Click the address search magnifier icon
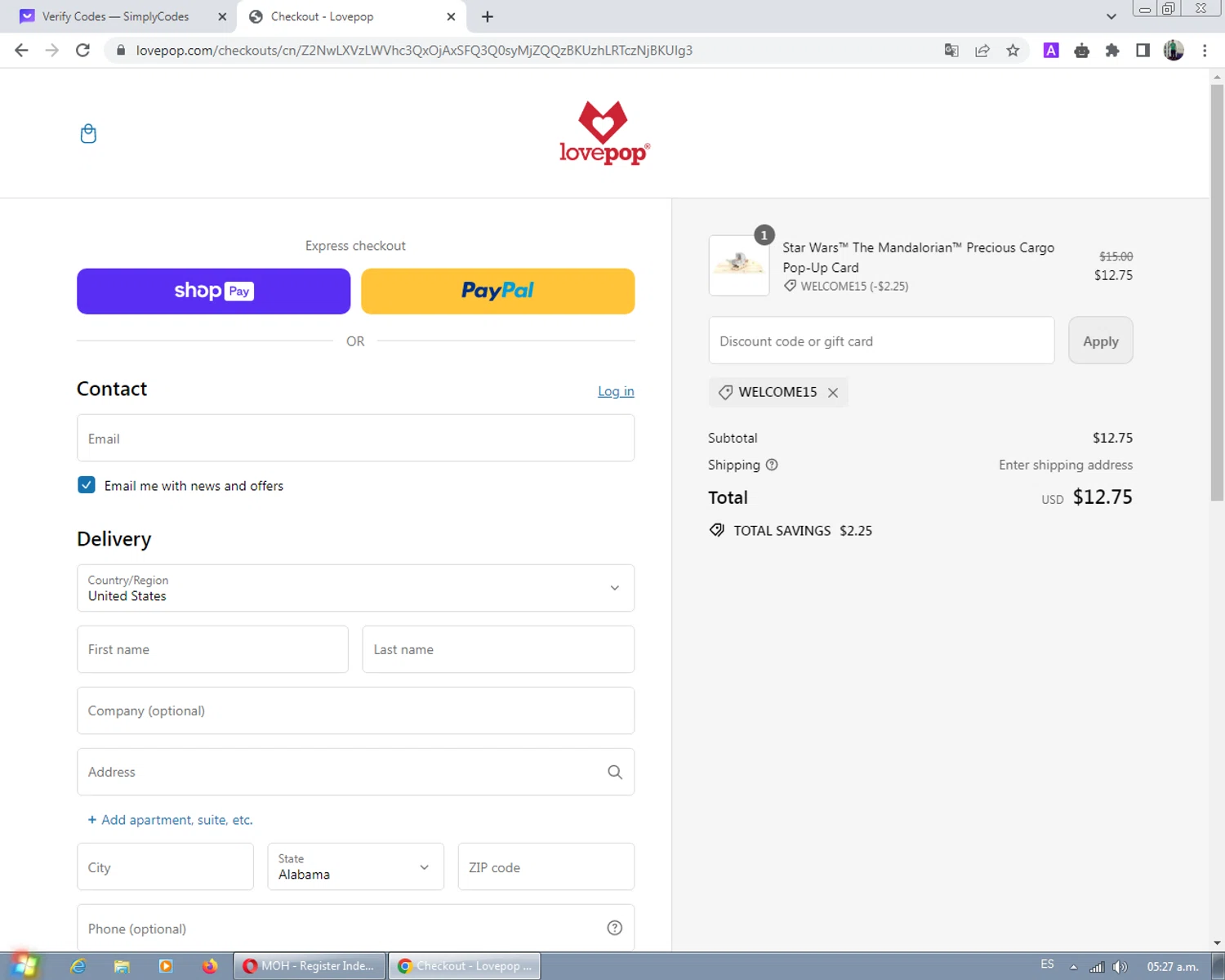This screenshot has width=1225, height=980. (x=615, y=772)
